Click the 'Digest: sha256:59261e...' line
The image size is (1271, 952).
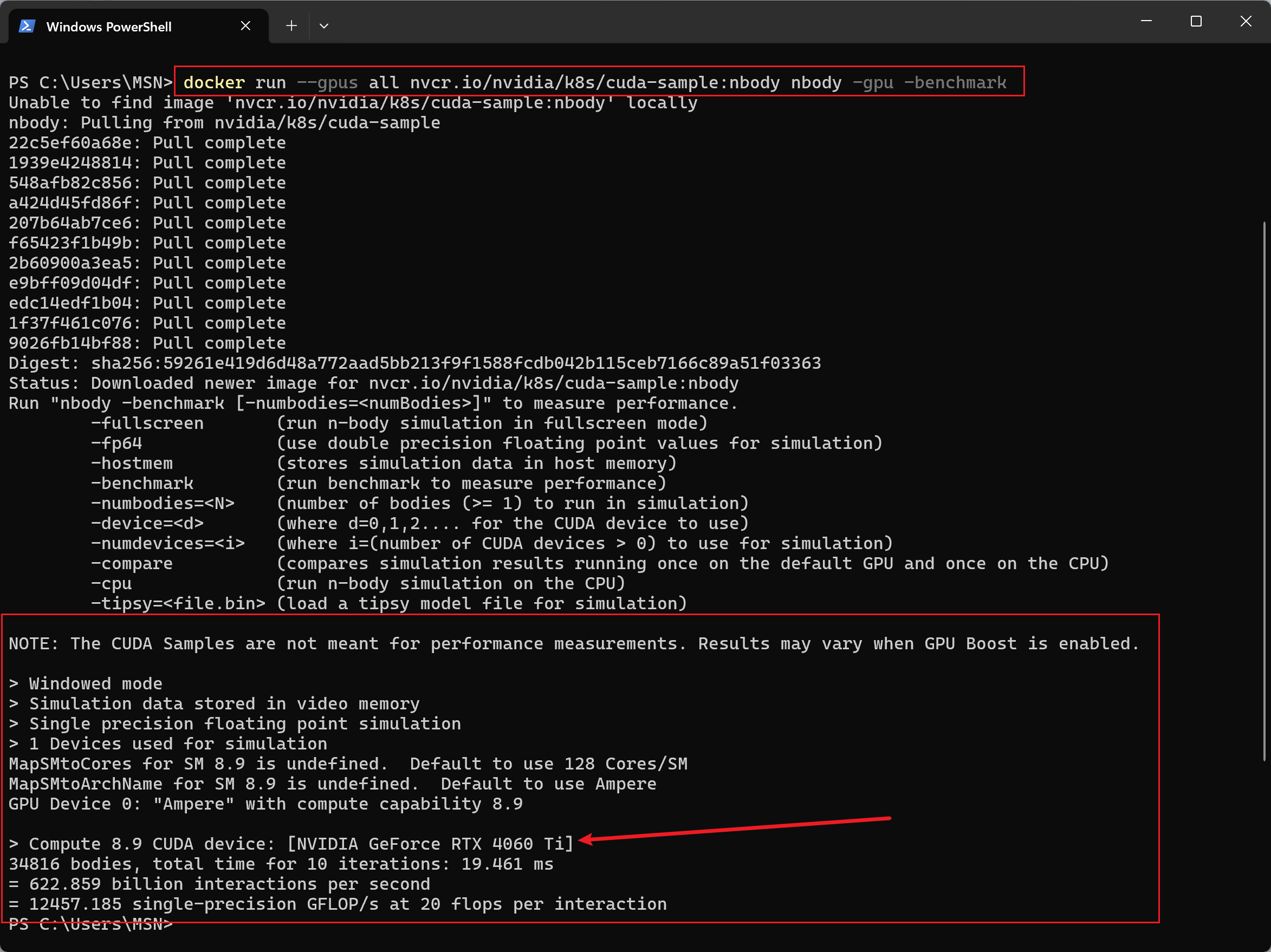tap(415, 363)
